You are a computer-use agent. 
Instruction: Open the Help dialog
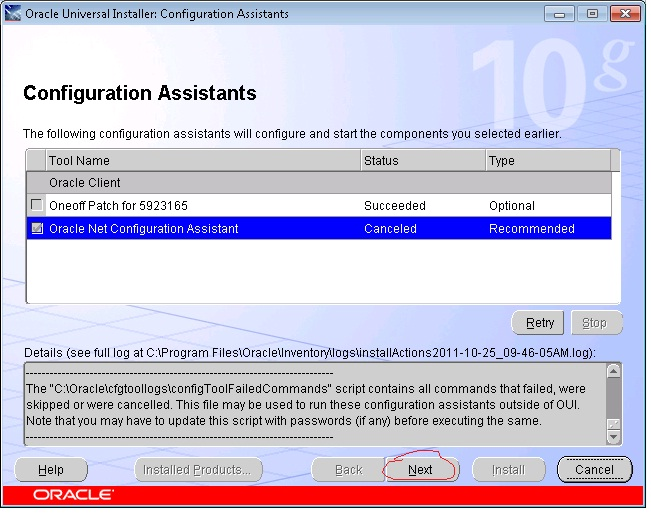(51, 470)
